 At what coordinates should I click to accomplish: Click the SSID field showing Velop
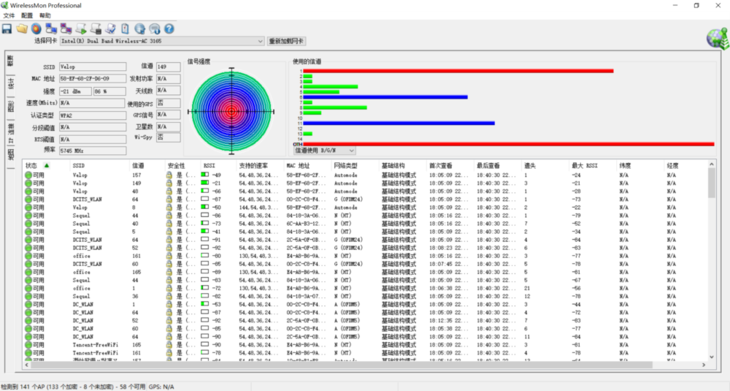[x=93, y=67]
